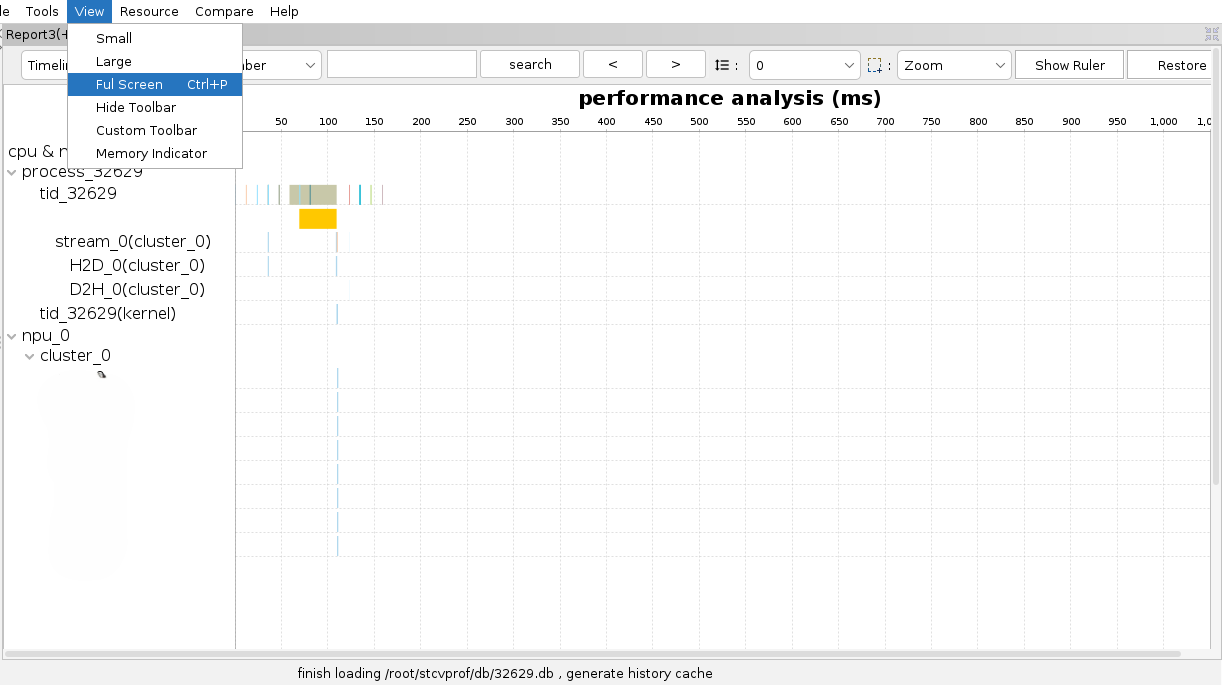The image size is (1222, 685).
Task: Click the row height icon beside the 0 dropdown
Action: tap(722, 65)
